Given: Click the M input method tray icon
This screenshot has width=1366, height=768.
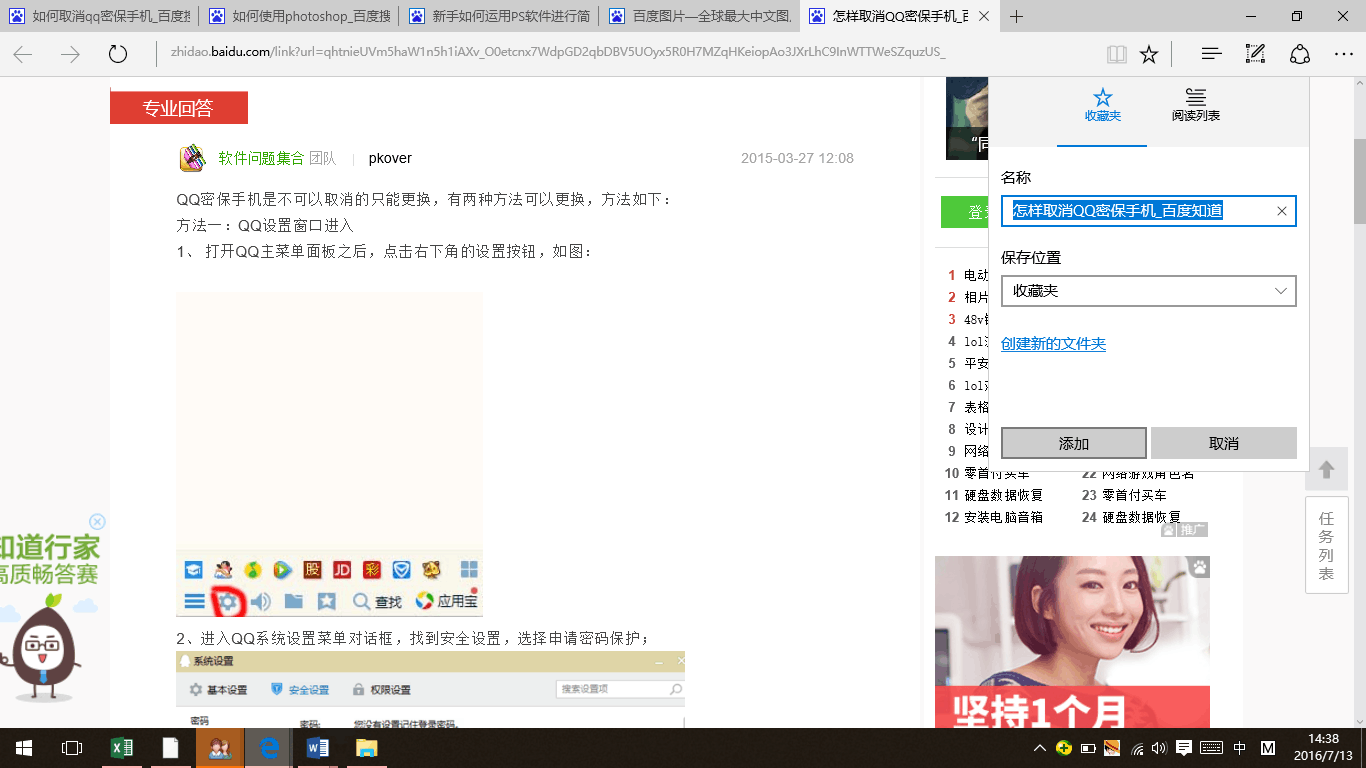Looking at the screenshot, I should click(1268, 748).
